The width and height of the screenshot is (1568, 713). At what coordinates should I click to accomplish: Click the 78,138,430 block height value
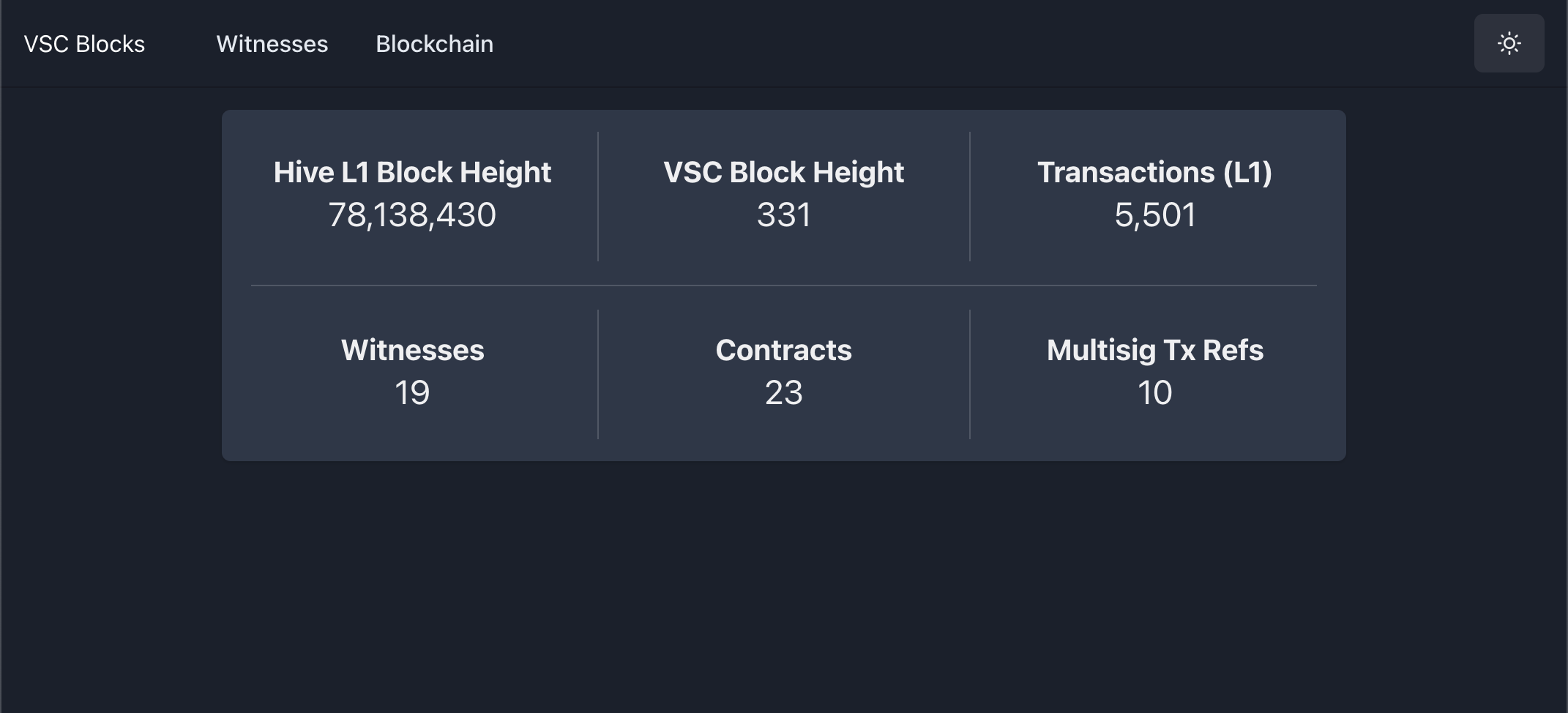pyautogui.click(x=412, y=214)
